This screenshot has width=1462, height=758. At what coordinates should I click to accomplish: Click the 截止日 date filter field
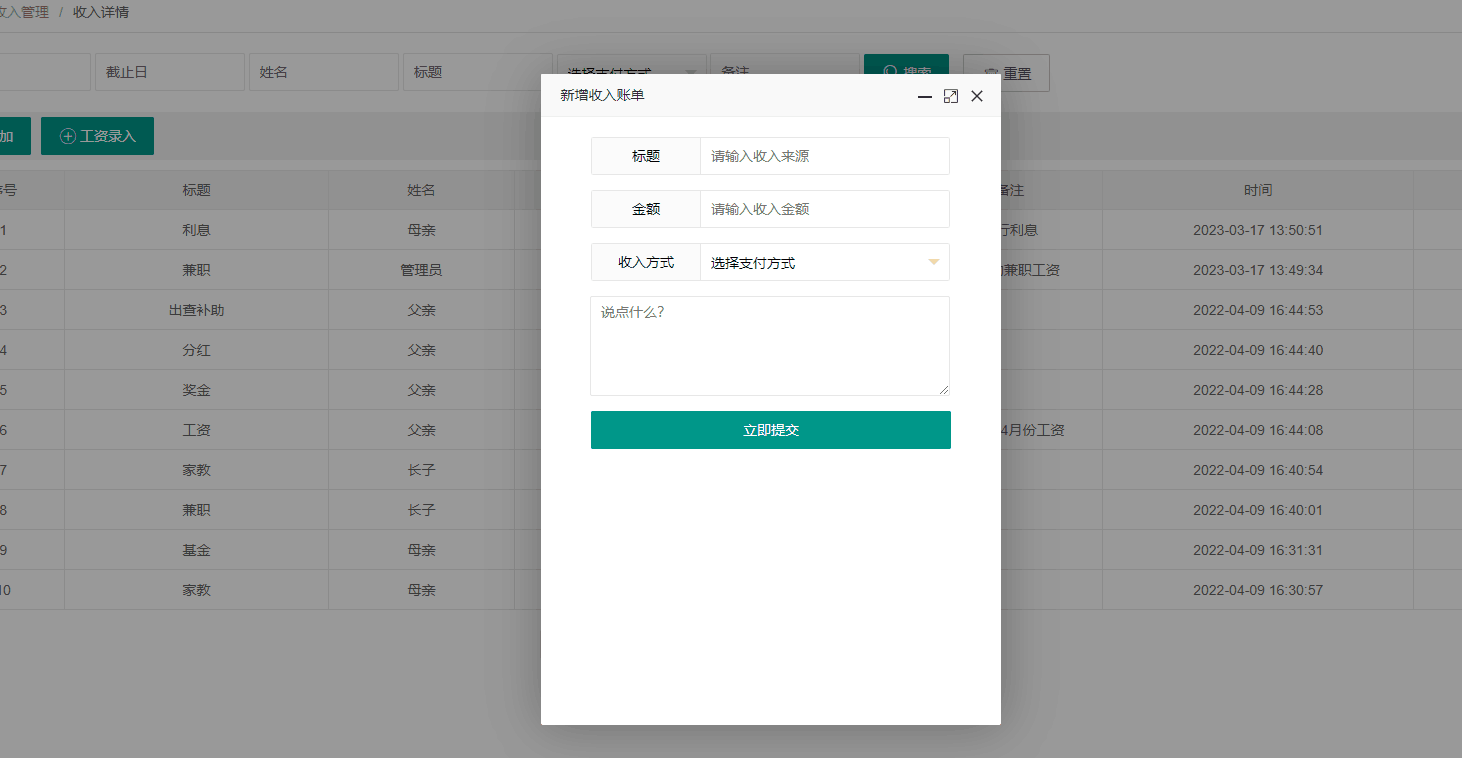pyautogui.click(x=169, y=71)
